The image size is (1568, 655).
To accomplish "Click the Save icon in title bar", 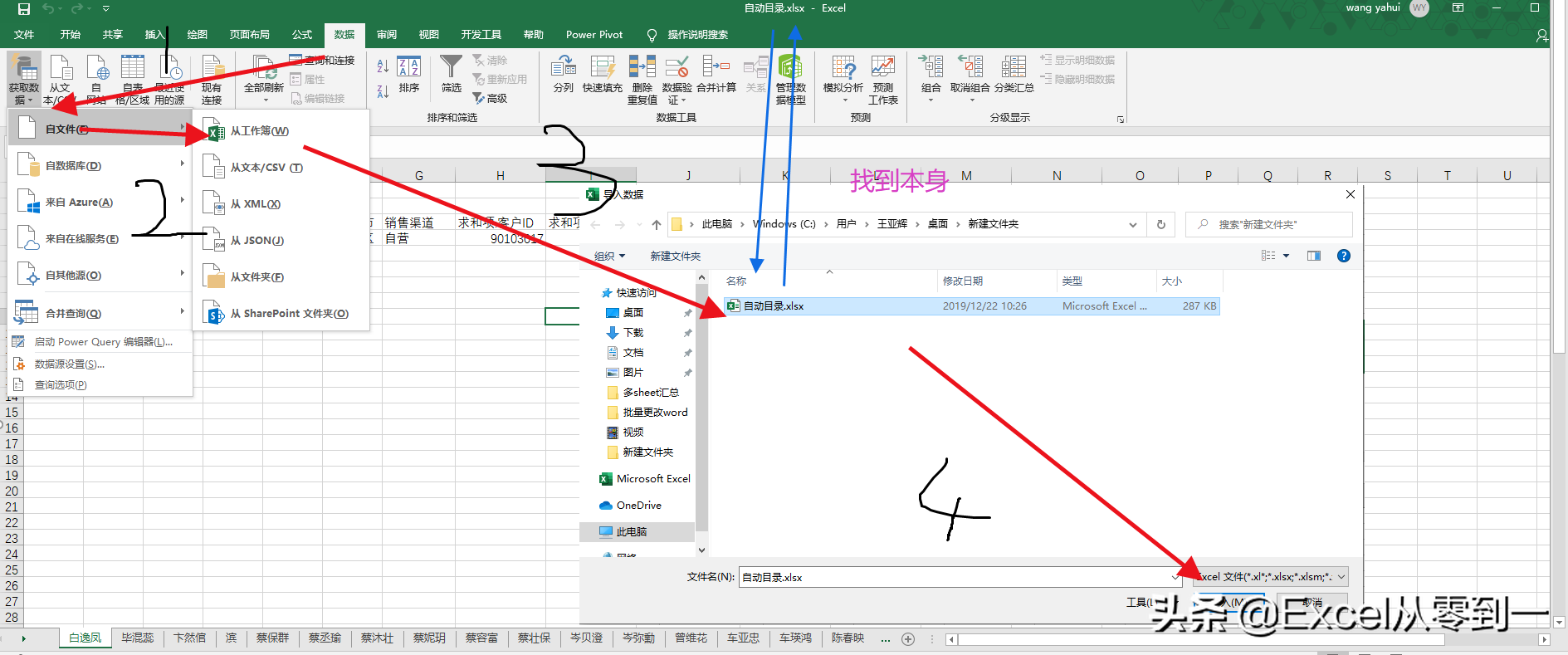I will [24, 9].
